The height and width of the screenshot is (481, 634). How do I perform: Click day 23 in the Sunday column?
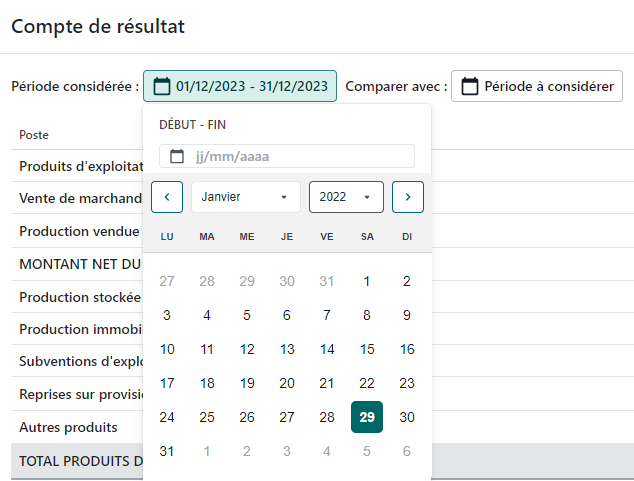(407, 383)
